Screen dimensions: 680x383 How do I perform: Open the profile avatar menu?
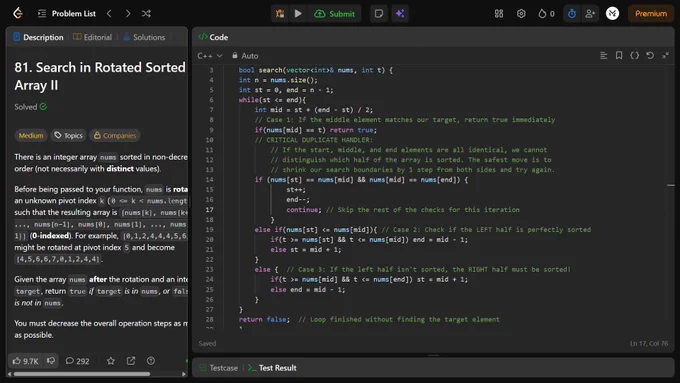612,13
